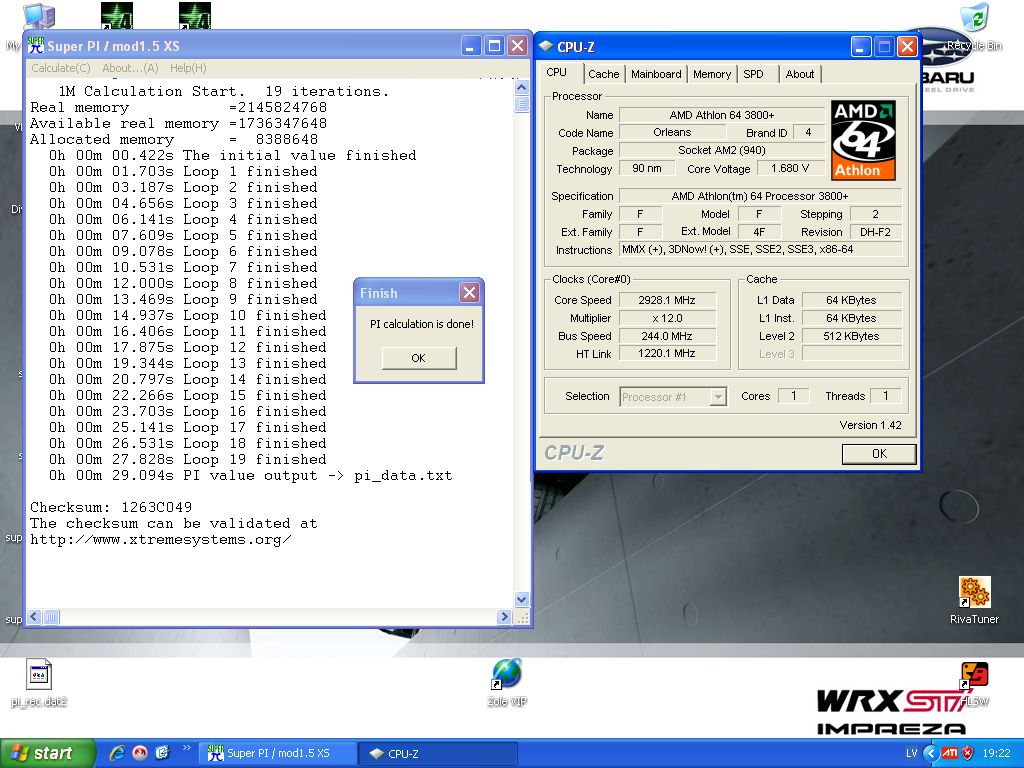Viewport: 1024px width, 768px height.
Task: Switch to the SPD tab
Action: (754, 74)
